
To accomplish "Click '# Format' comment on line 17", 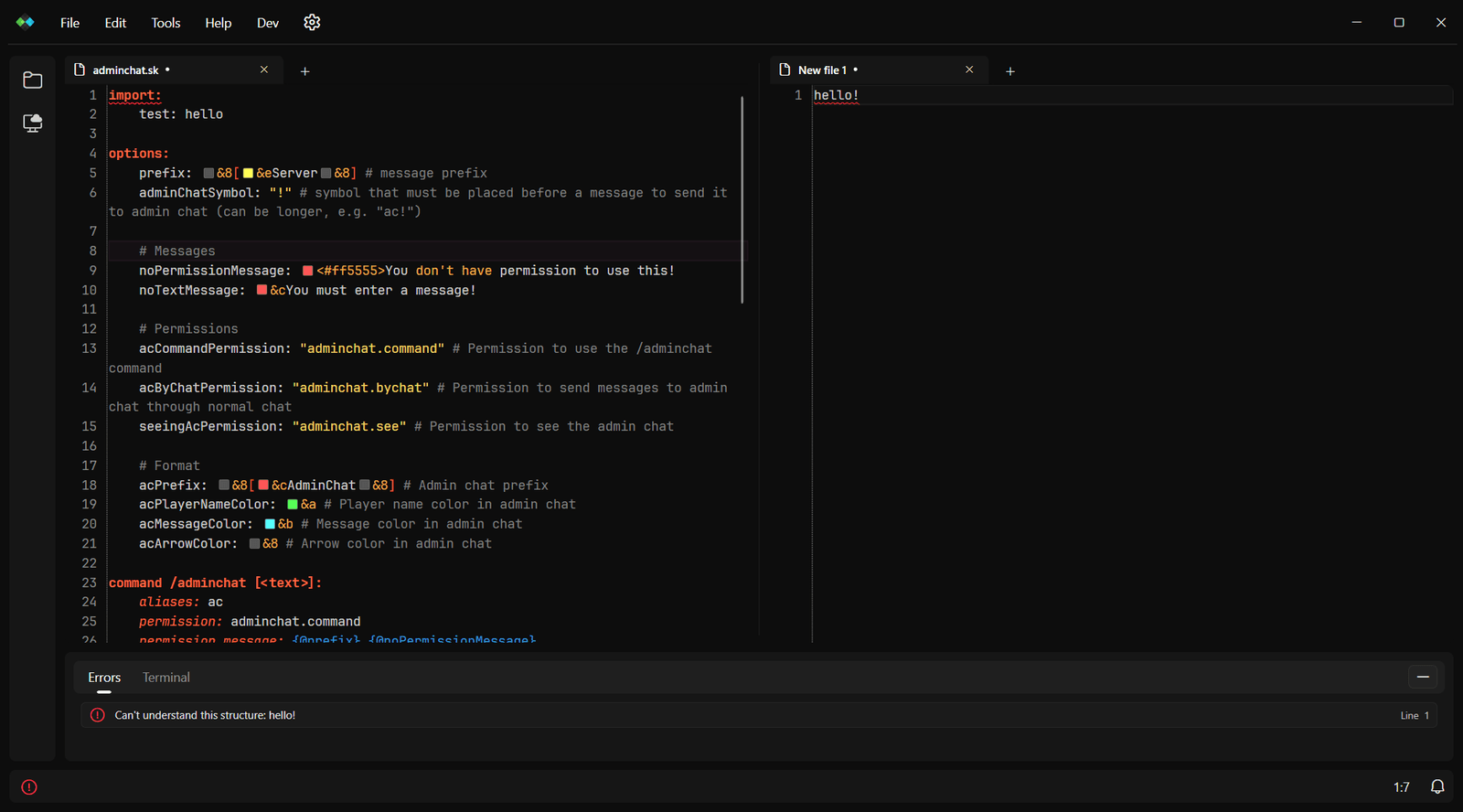I will tap(169, 465).
